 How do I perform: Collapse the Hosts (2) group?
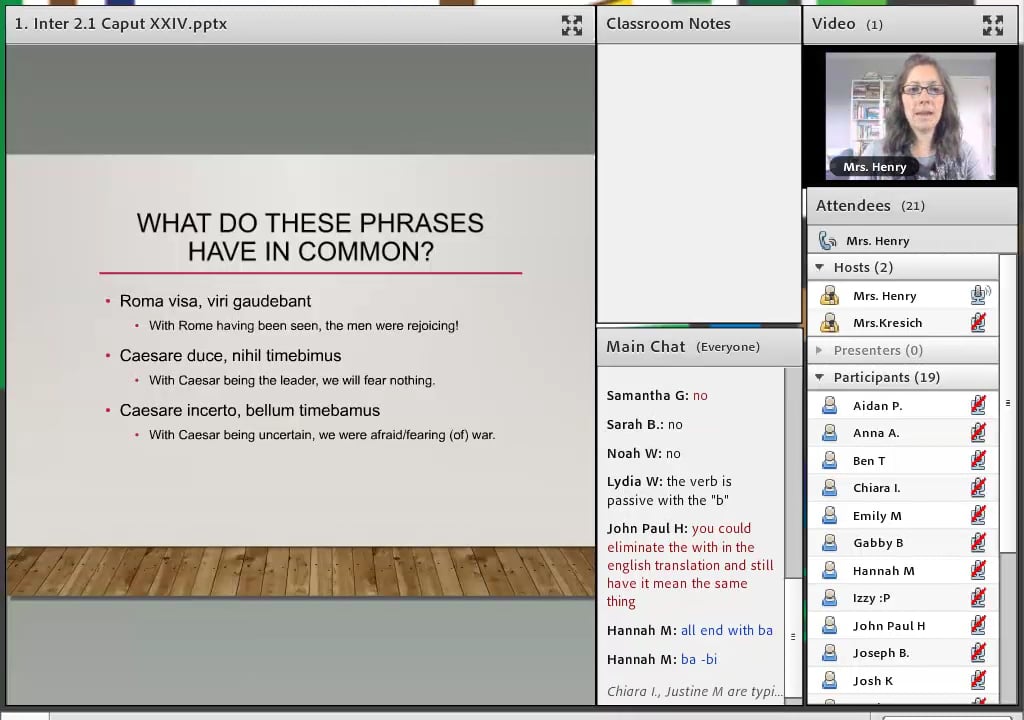click(820, 267)
